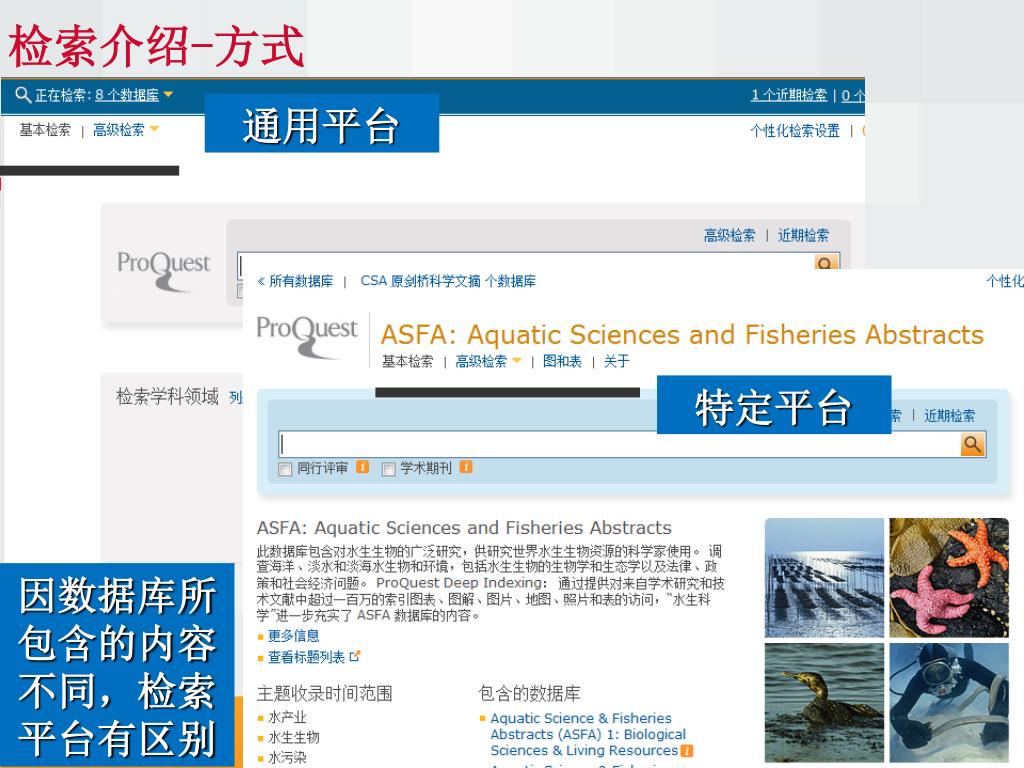The image size is (1024, 768).
Task: Open the 查看标题列表 link
Action: point(306,657)
